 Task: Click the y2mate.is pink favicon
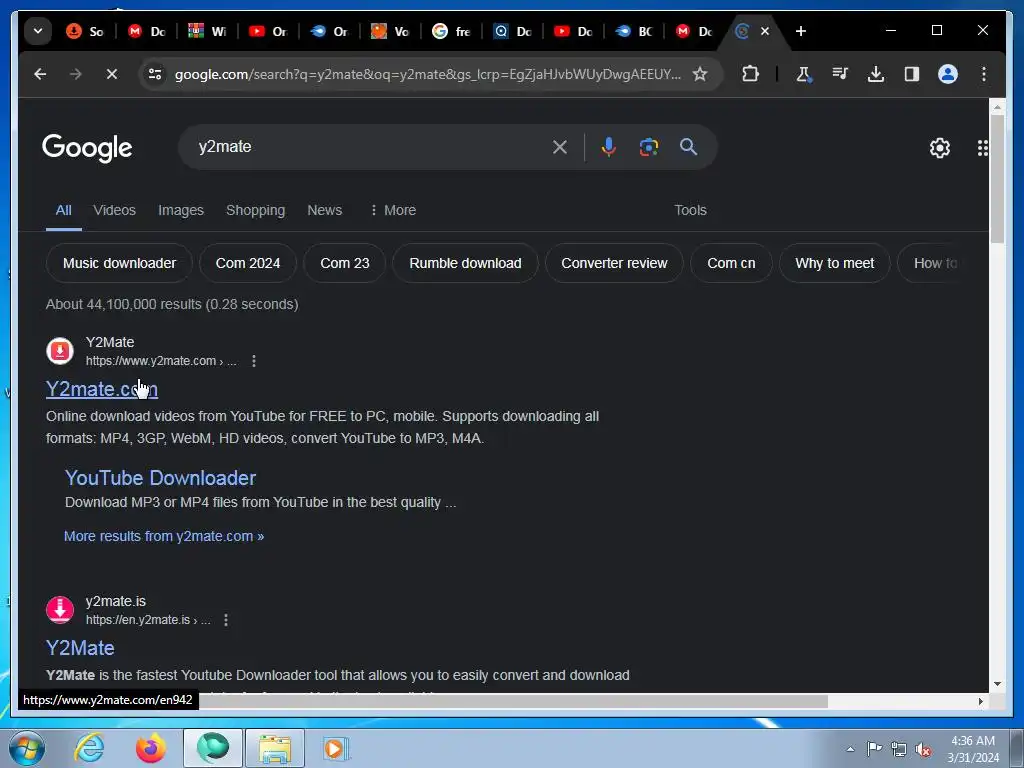[60, 610]
